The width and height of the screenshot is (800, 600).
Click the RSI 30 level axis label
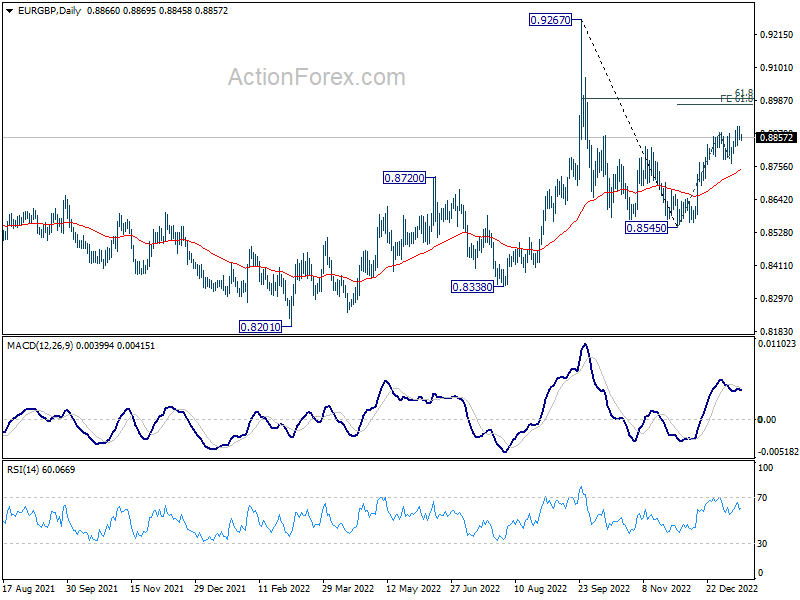(762, 544)
